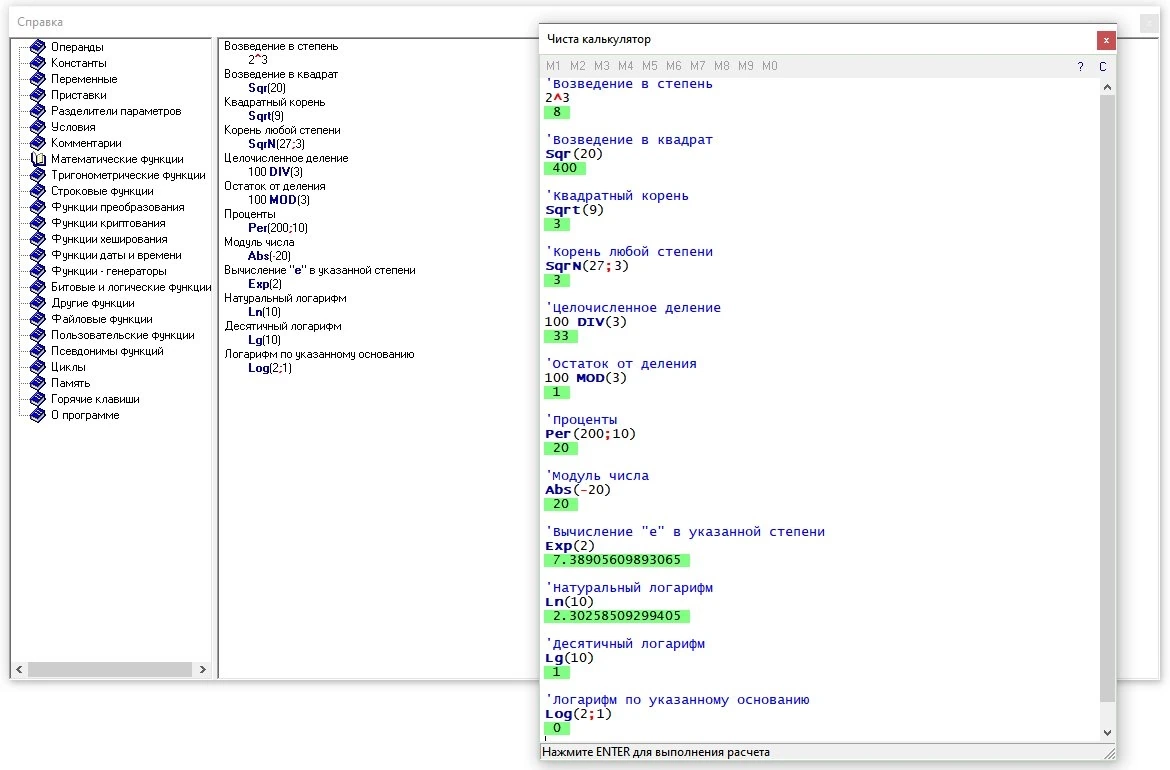Close the Чиста калькулятор window
Viewport: 1170px width, 770px height.
tap(1106, 40)
